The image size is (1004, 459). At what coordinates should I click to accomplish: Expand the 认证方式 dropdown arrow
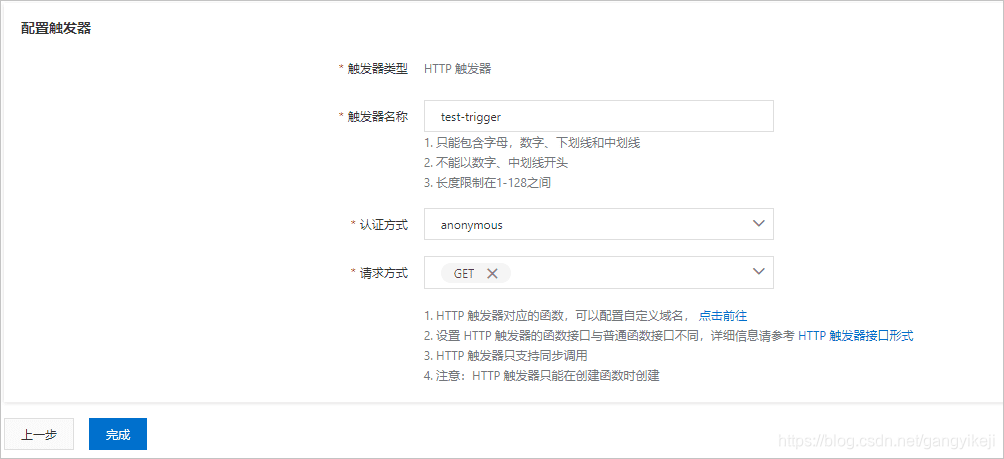point(759,223)
